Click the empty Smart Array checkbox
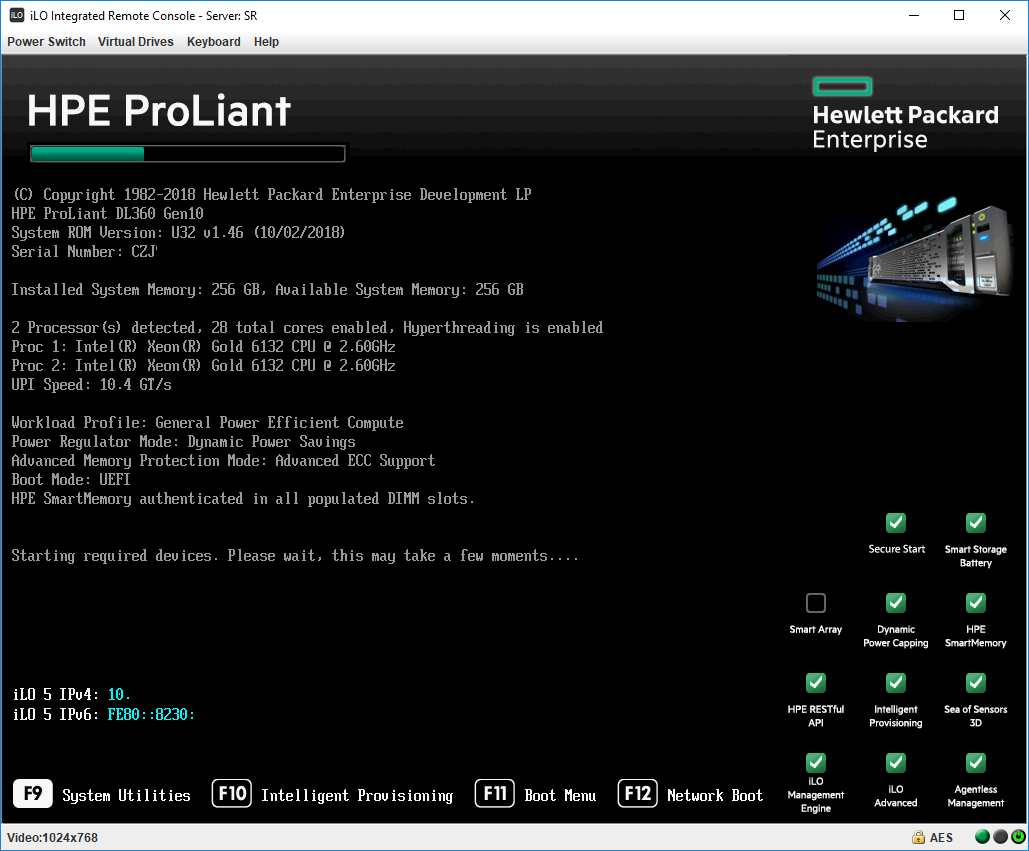The image size is (1029, 851). click(x=816, y=603)
